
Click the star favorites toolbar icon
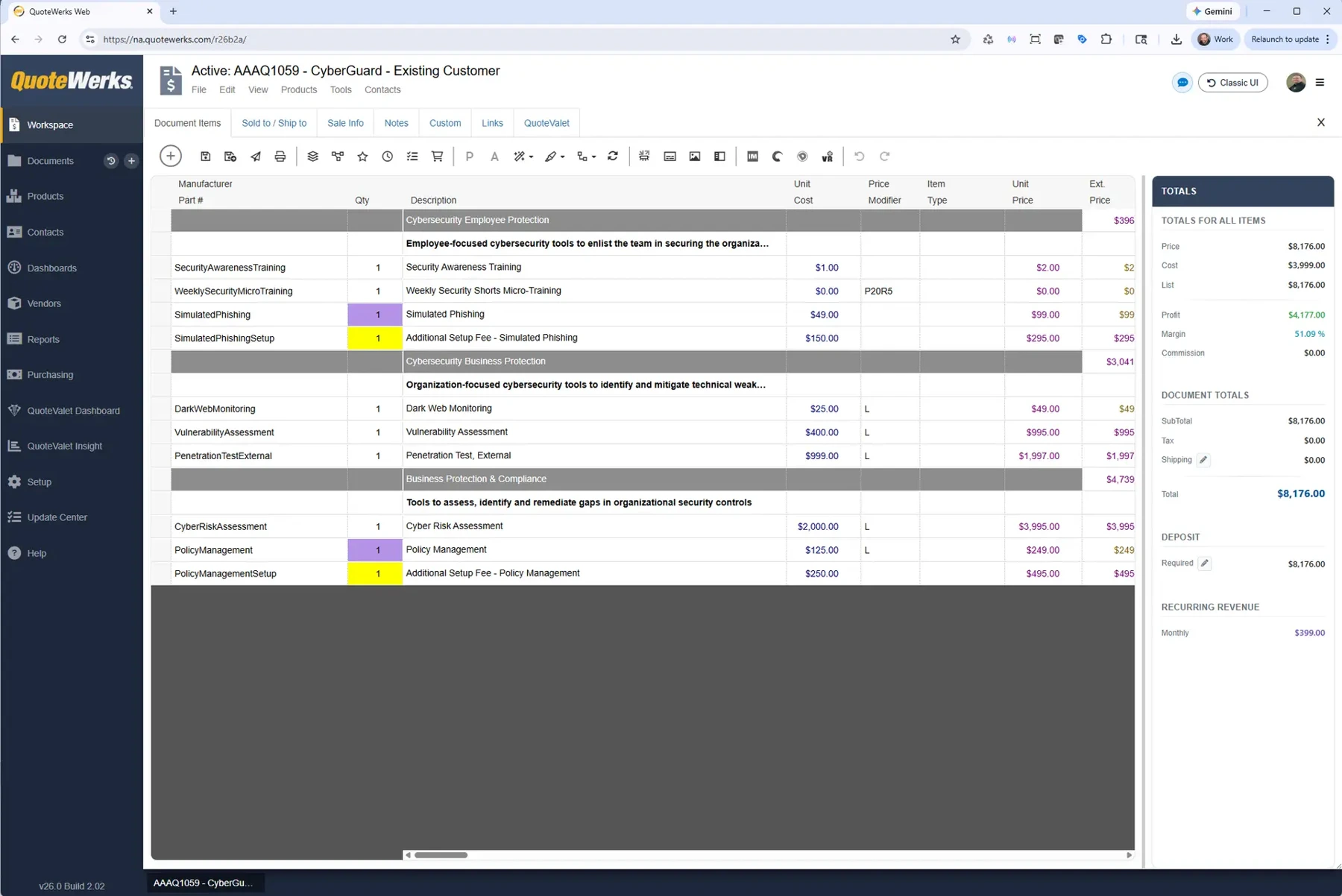(x=362, y=157)
